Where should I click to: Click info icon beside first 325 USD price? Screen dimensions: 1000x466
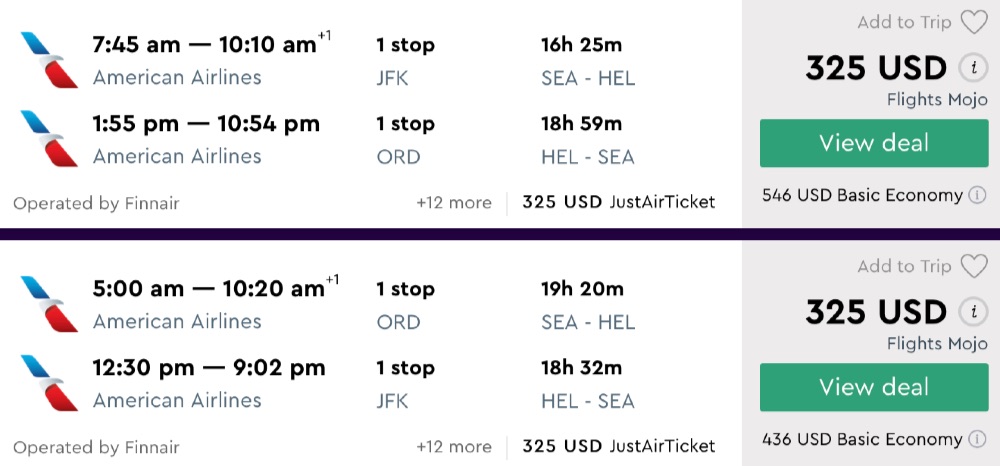click(x=971, y=68)
